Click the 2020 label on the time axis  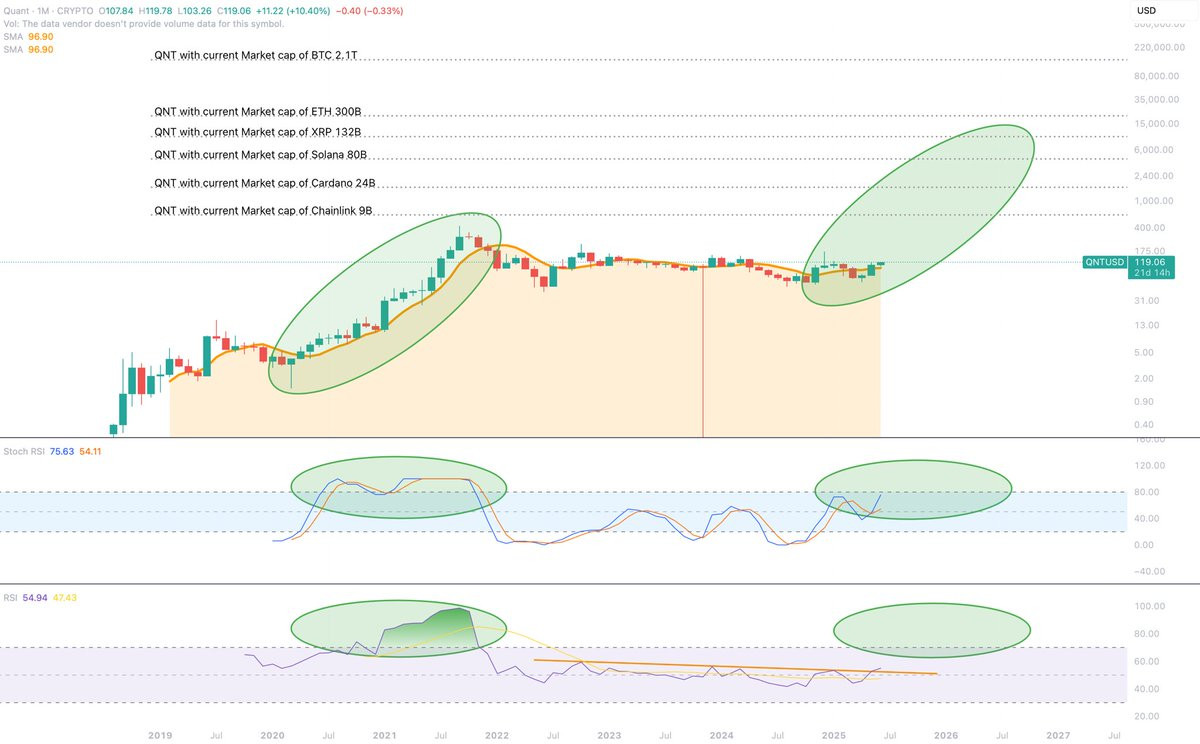click(x=272, y=735)
